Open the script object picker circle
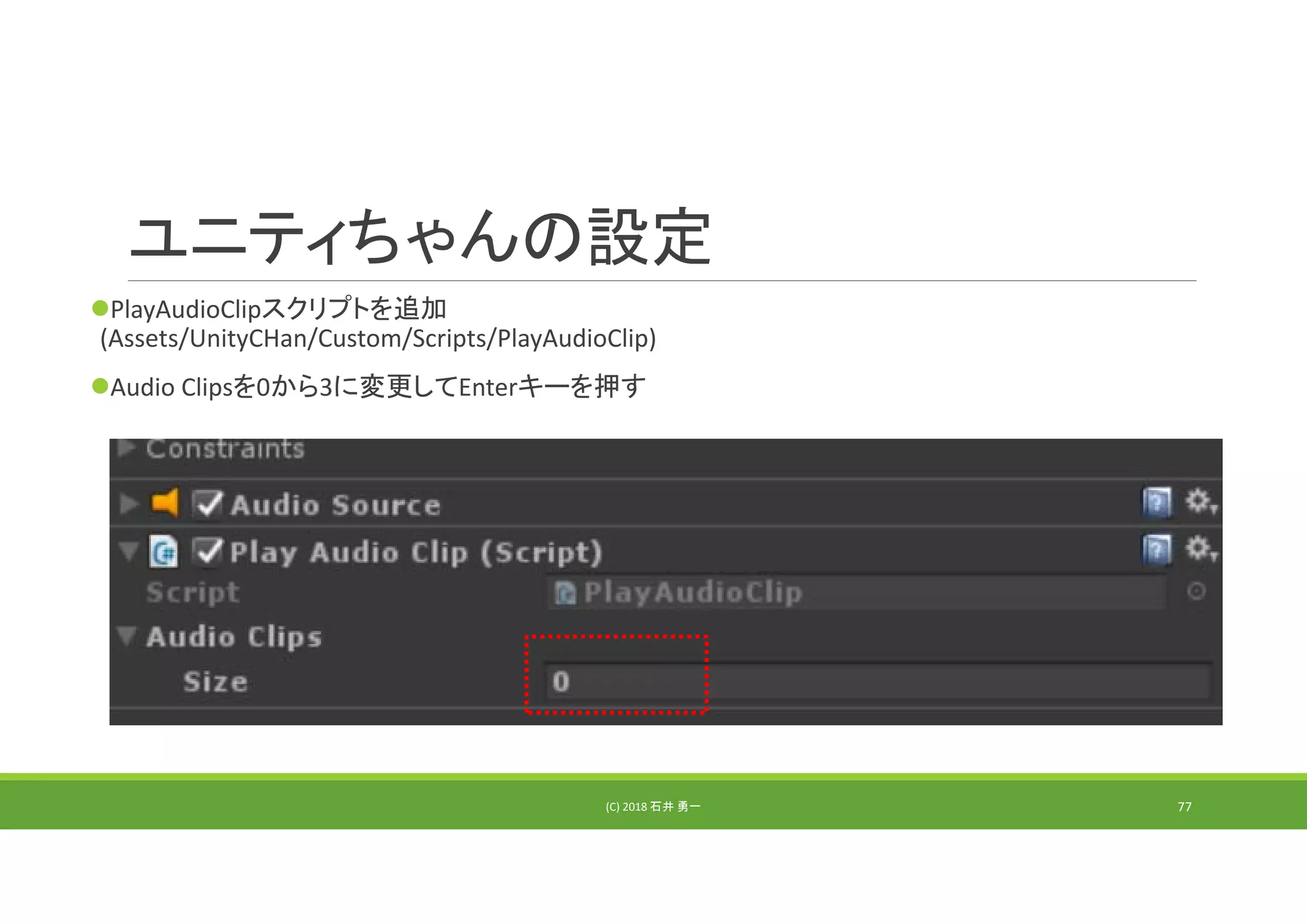1307x924 pixels. coord(1197,592)
